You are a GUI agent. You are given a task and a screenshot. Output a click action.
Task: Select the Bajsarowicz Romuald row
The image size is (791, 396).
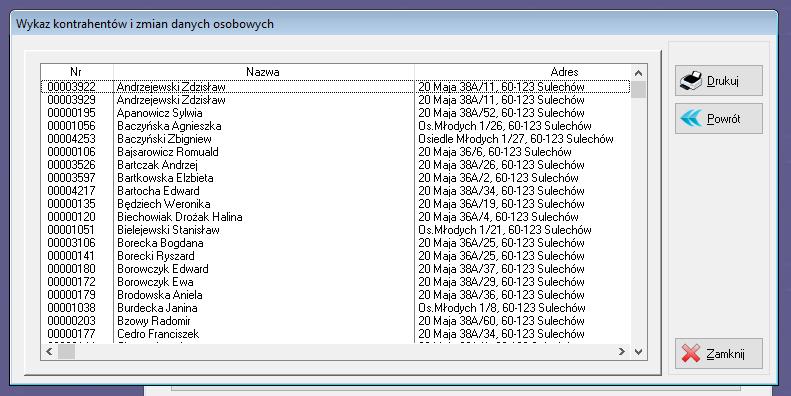click(336, 152)
